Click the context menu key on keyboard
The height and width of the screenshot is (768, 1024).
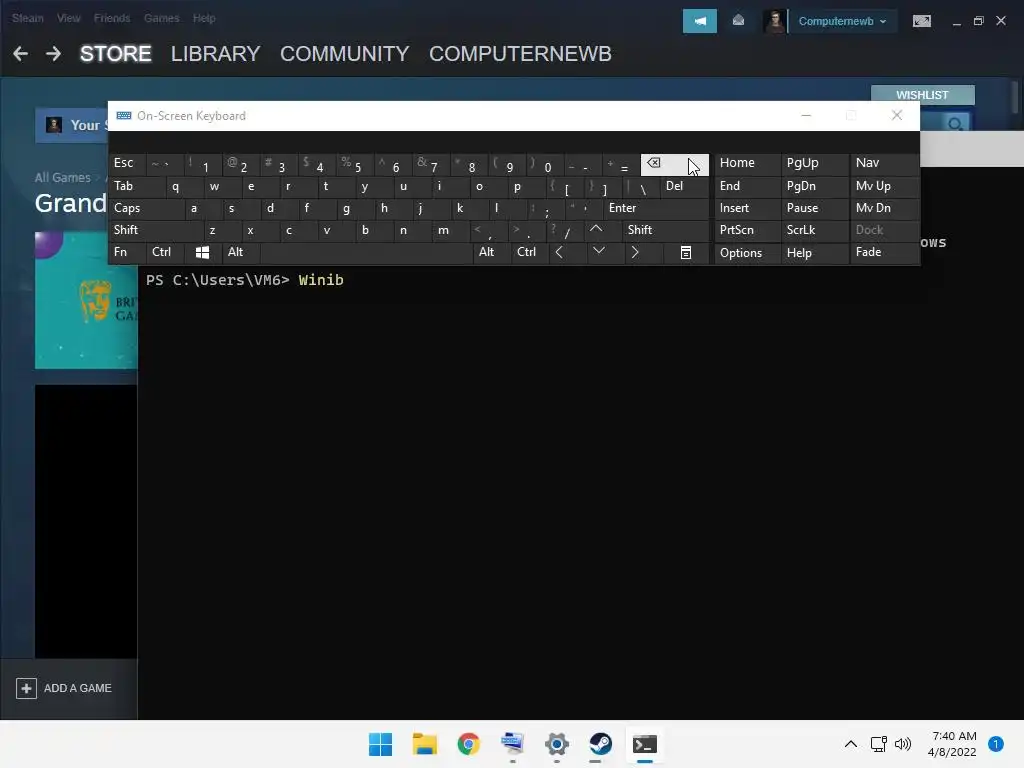(686, 252)
